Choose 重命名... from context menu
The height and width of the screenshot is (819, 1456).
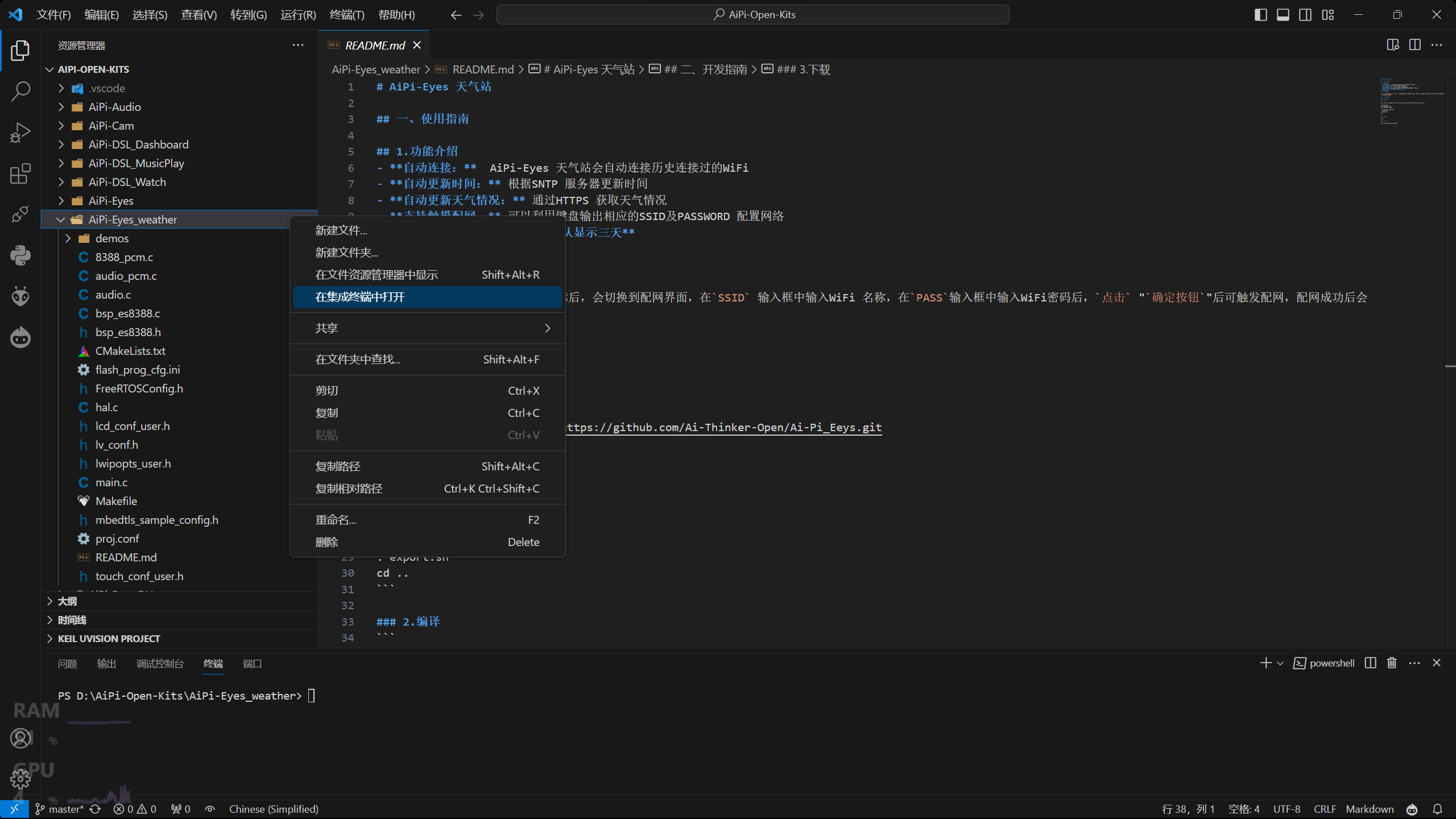coord(427,520)
